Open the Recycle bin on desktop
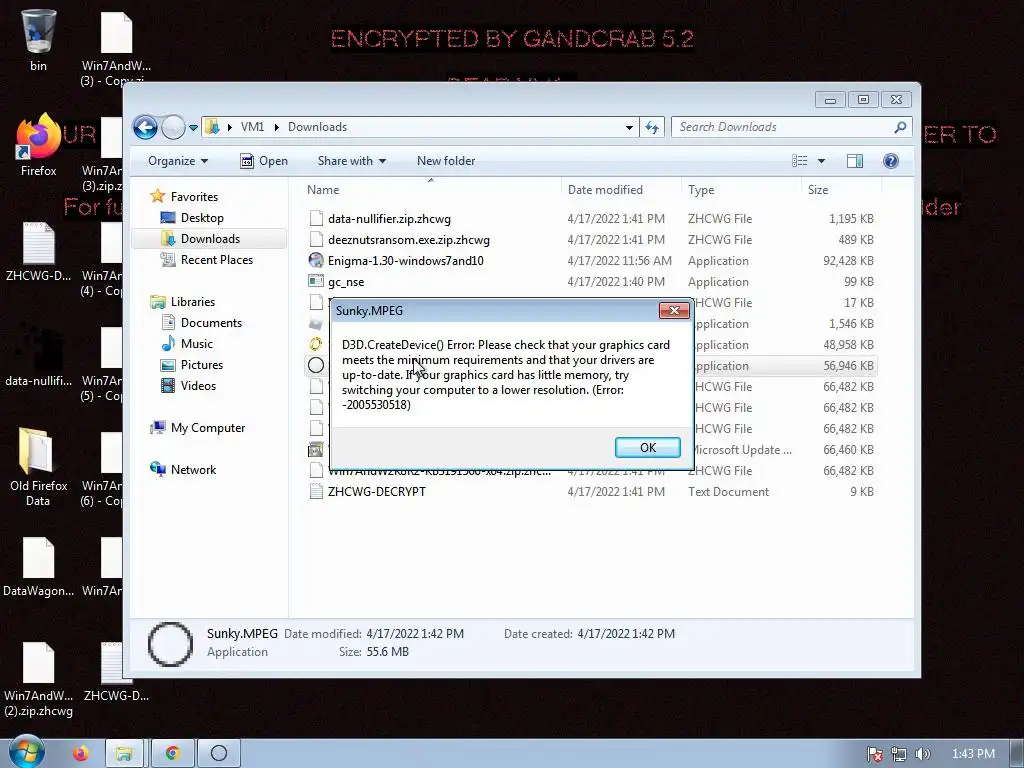 point(39,39)
